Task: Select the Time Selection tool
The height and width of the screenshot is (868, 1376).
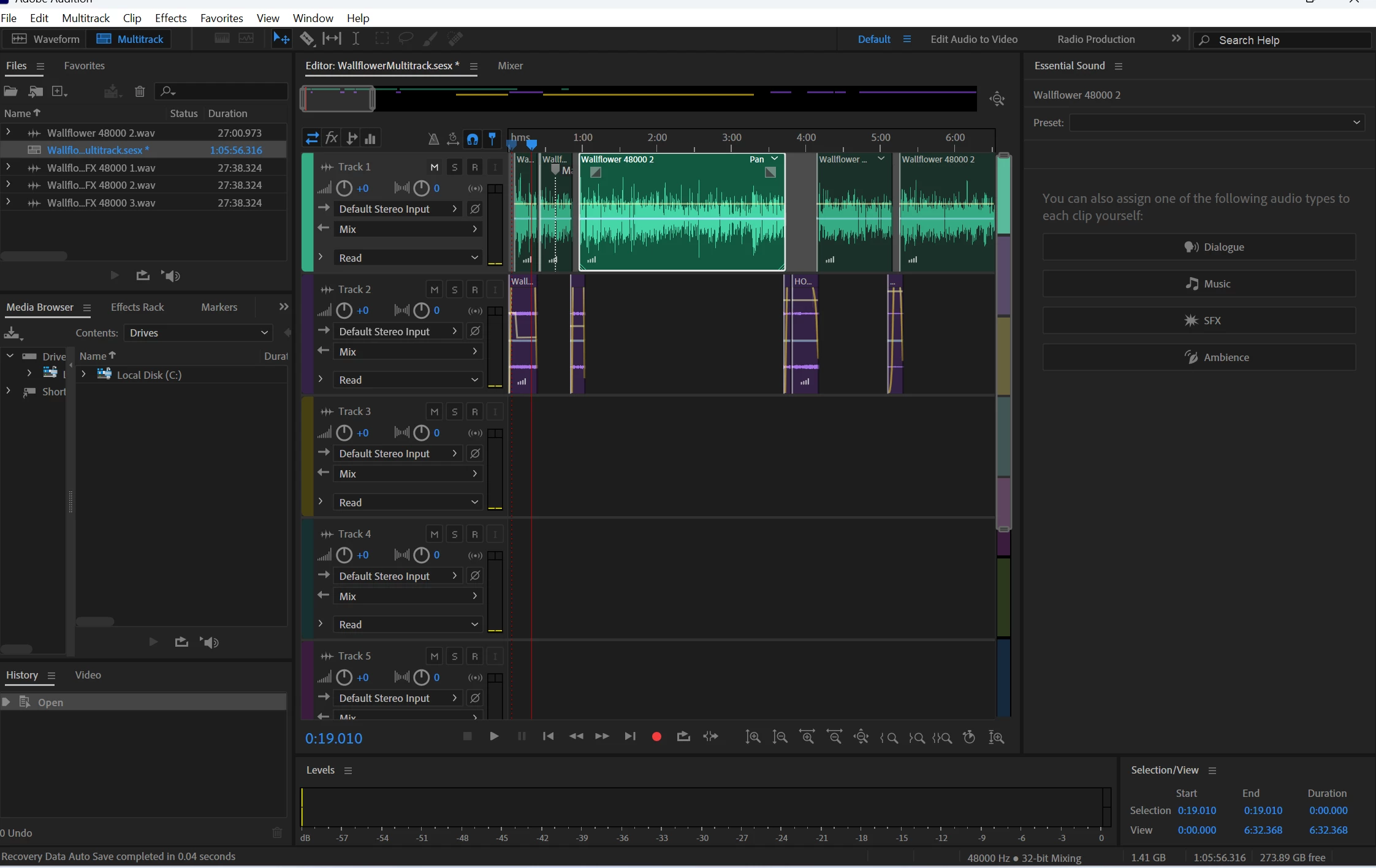Action: [355, 39]
